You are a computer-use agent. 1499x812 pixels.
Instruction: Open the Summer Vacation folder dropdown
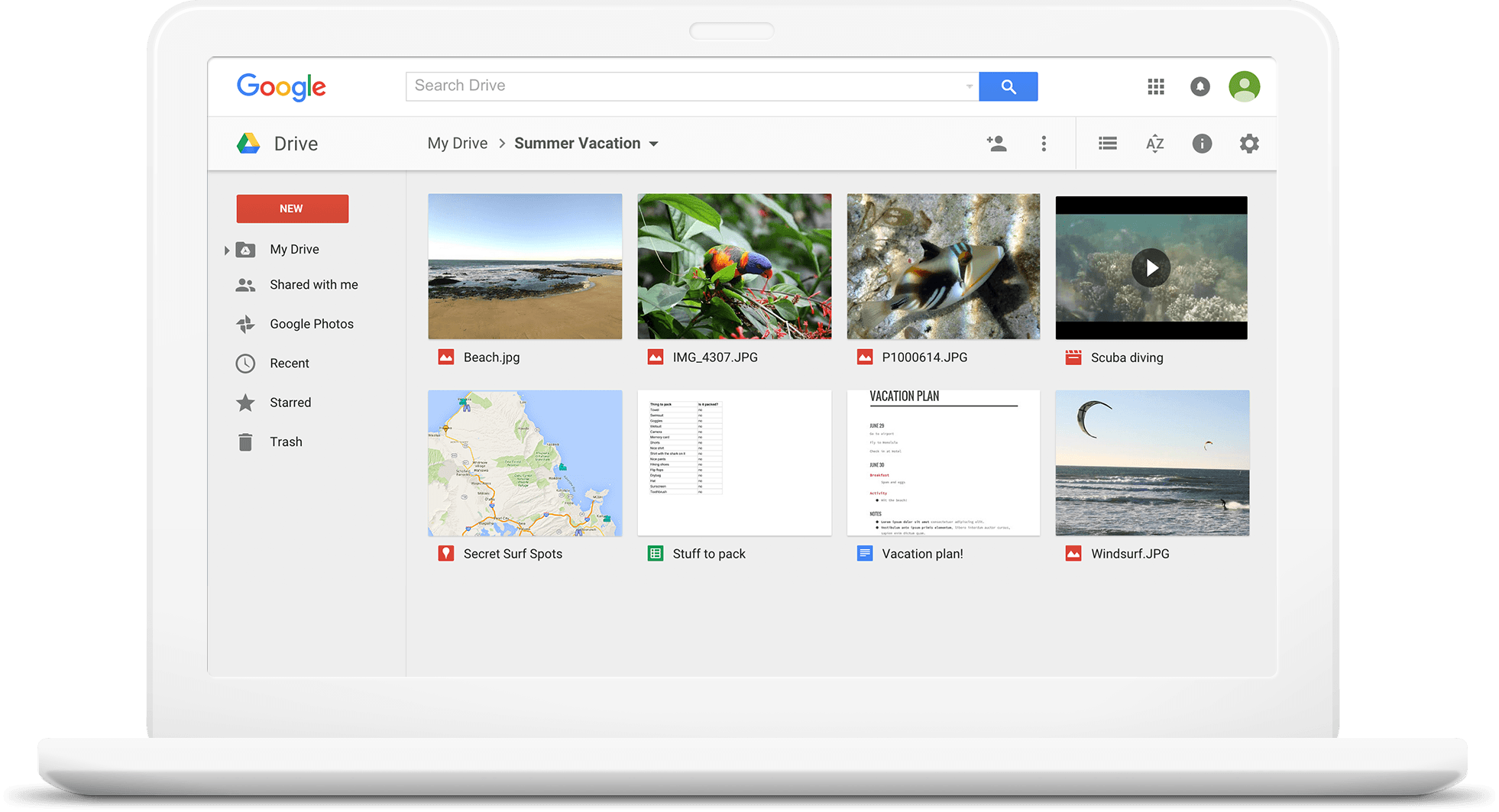click(x=654, y=144)
